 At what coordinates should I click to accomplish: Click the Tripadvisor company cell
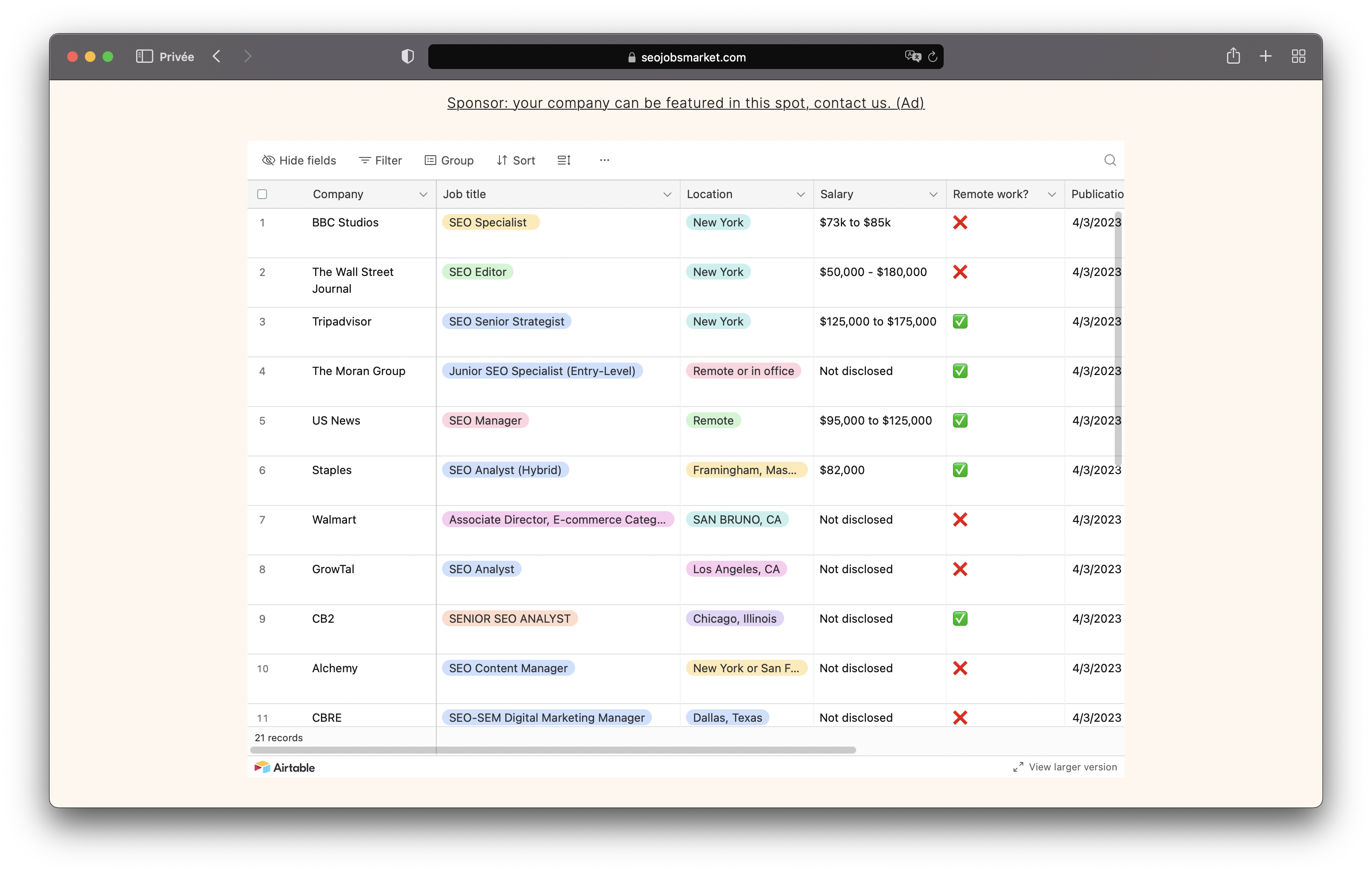click(342, 332)
